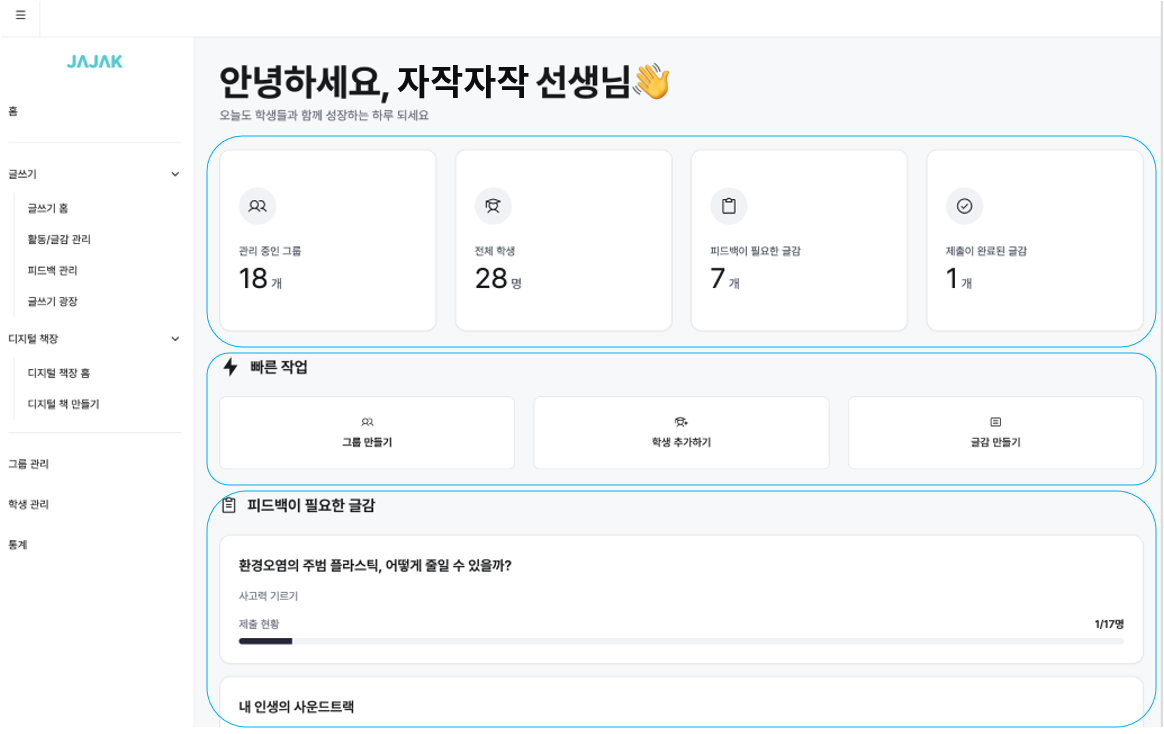1164x734 pixels.
Task: Open the 내 인생의 사운드트랙 feedback card
Action: 681,706
